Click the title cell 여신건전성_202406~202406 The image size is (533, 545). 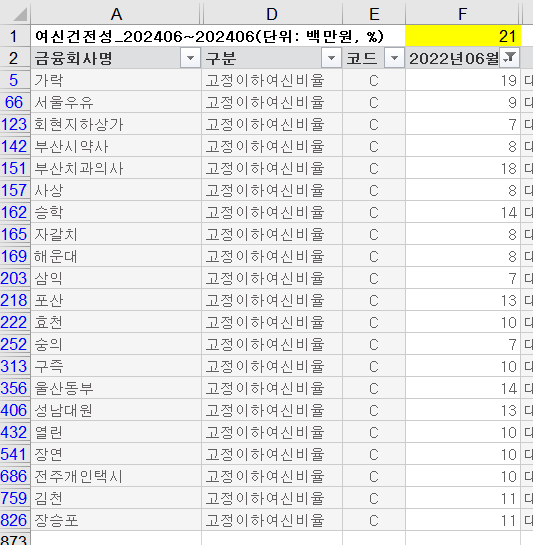[x=209, y=36]
